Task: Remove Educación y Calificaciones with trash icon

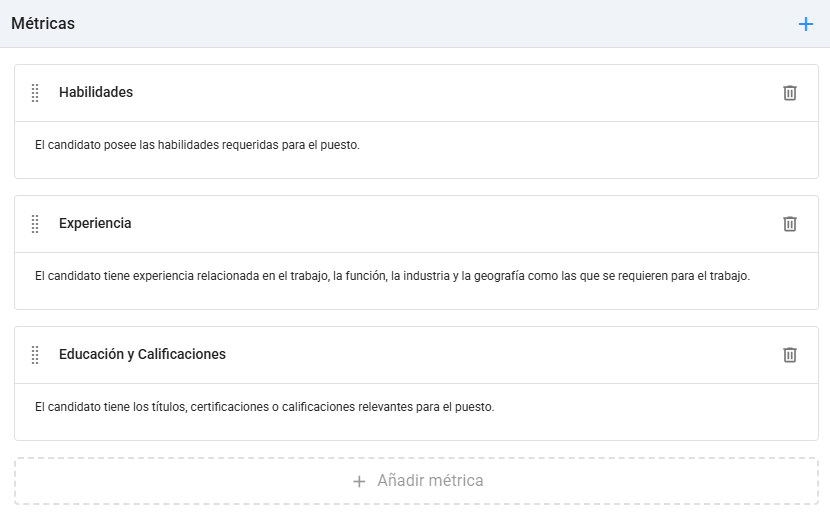Action: point(789,355)
